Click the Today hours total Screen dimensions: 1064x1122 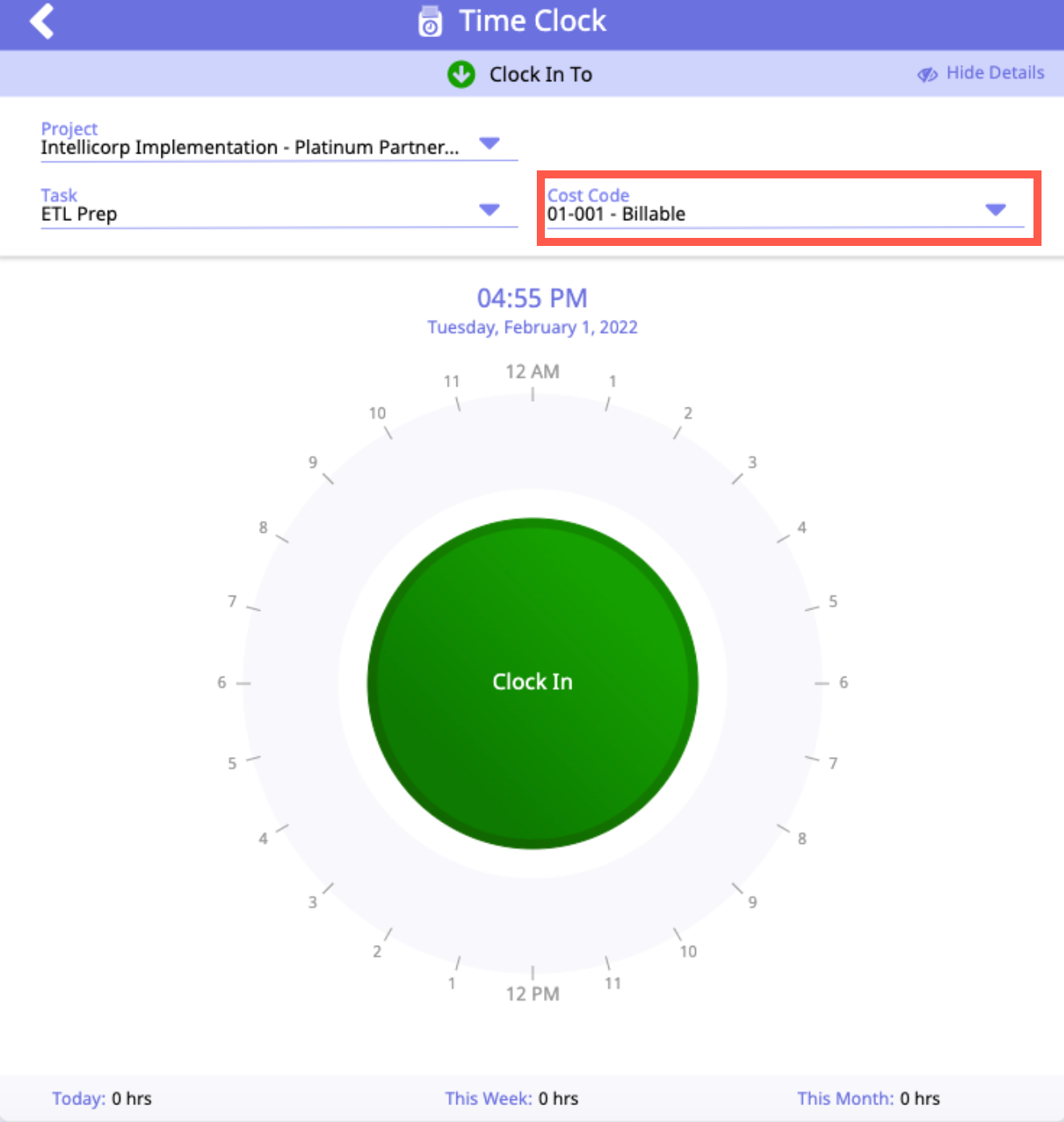pos(102,1099)
